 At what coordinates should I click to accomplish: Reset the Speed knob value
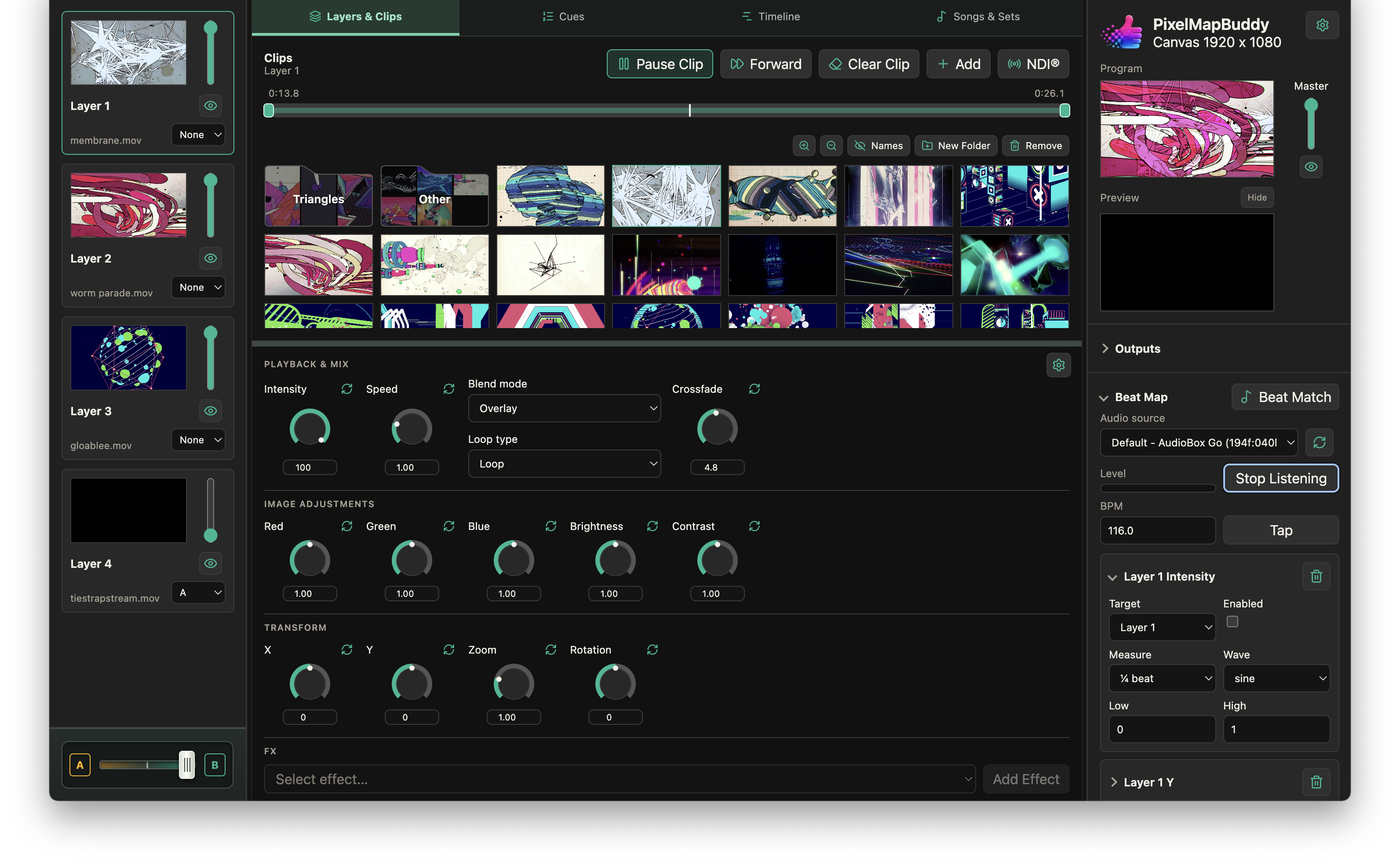pyautogui.click(x=448, y=389)
